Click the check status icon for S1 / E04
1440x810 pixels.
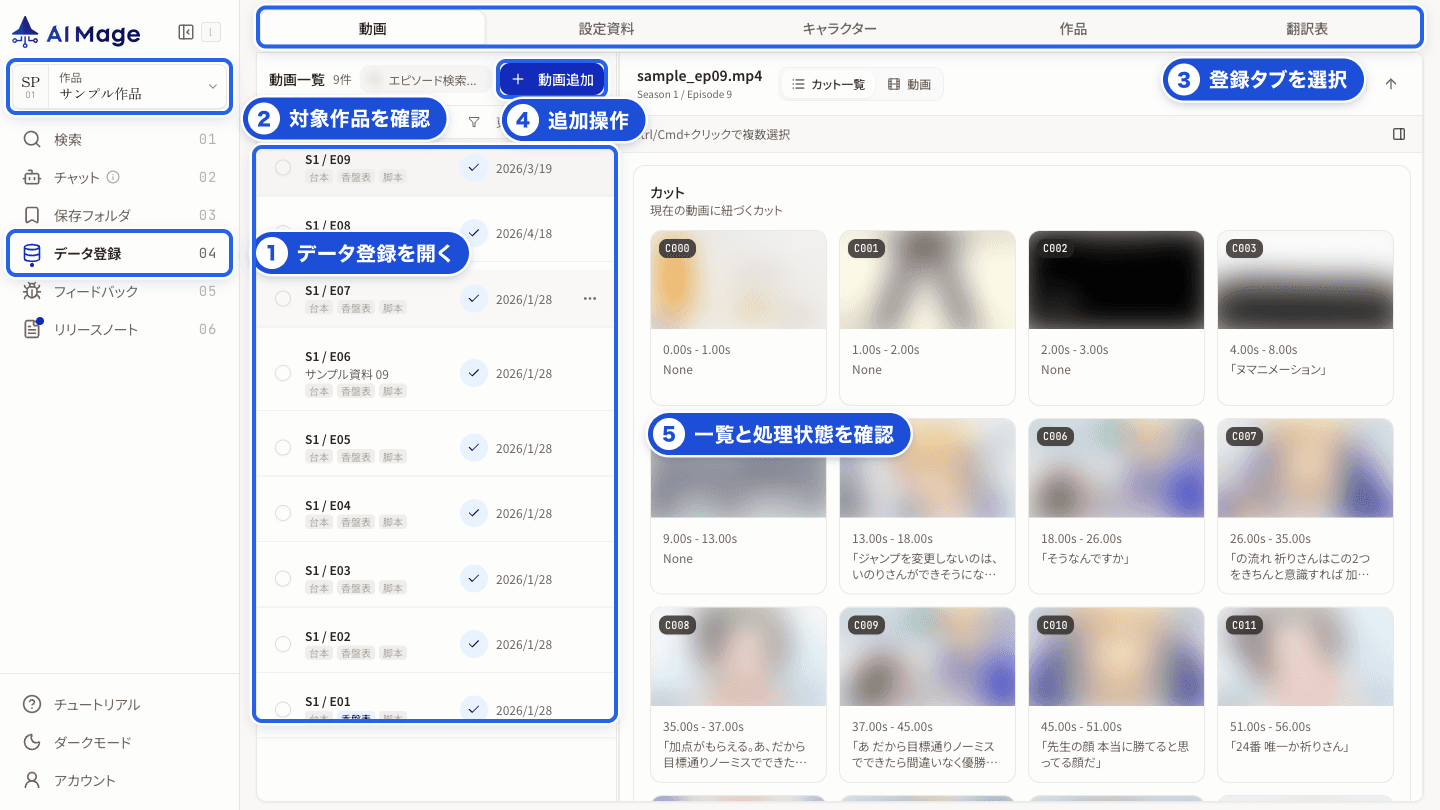(474, 513)
